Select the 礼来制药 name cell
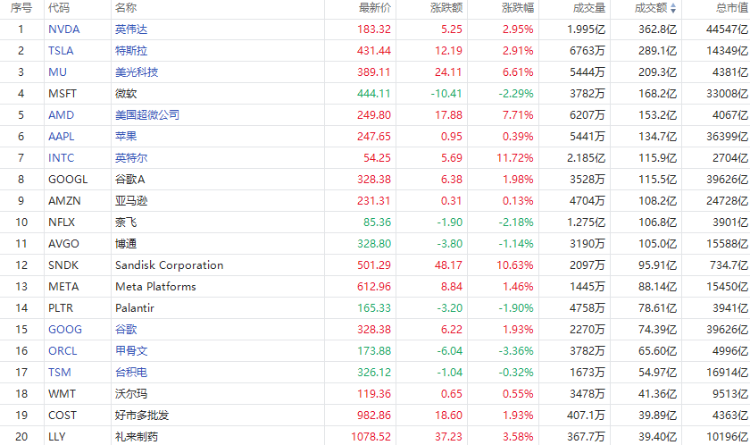Screen dimensions: 750x445 pyautogui.click(x=136, y=437)
